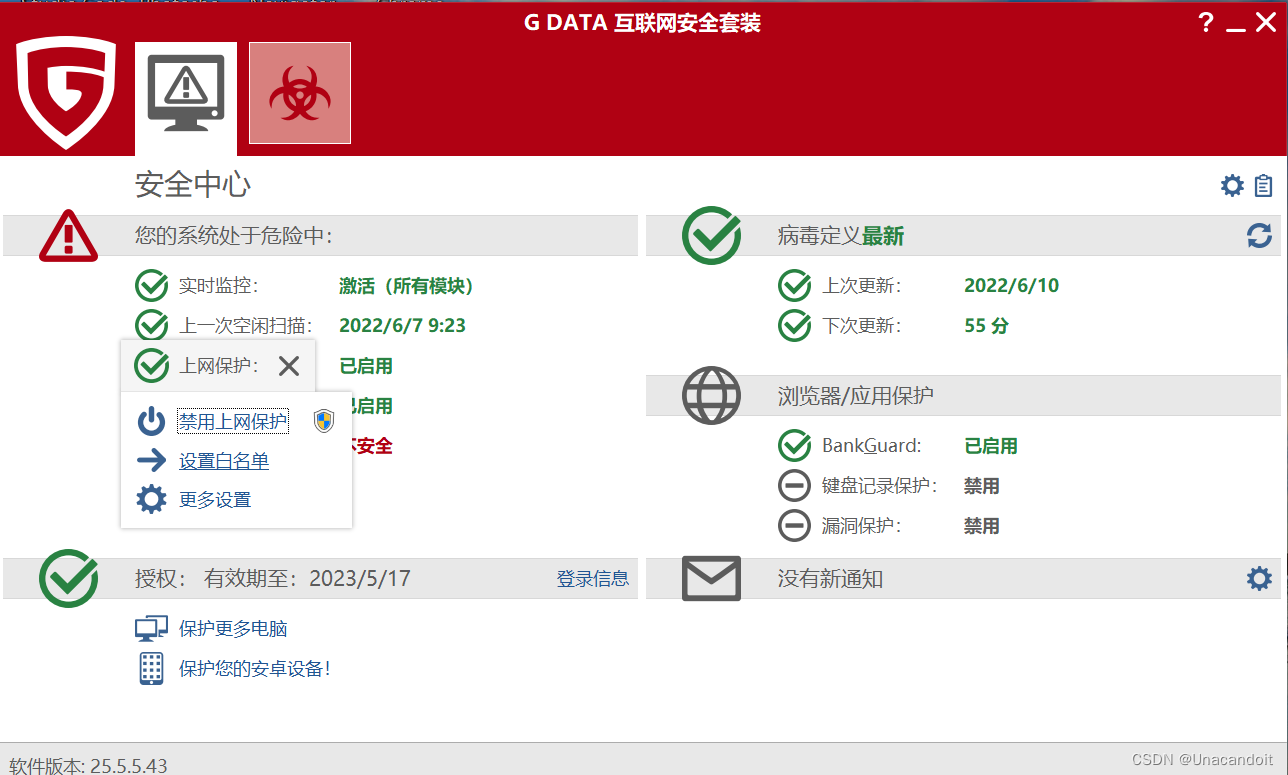Click the 上一次空闲扫描 status checkmark
Viewport: 1288px width, 775px height.
(x=151, y=325)
